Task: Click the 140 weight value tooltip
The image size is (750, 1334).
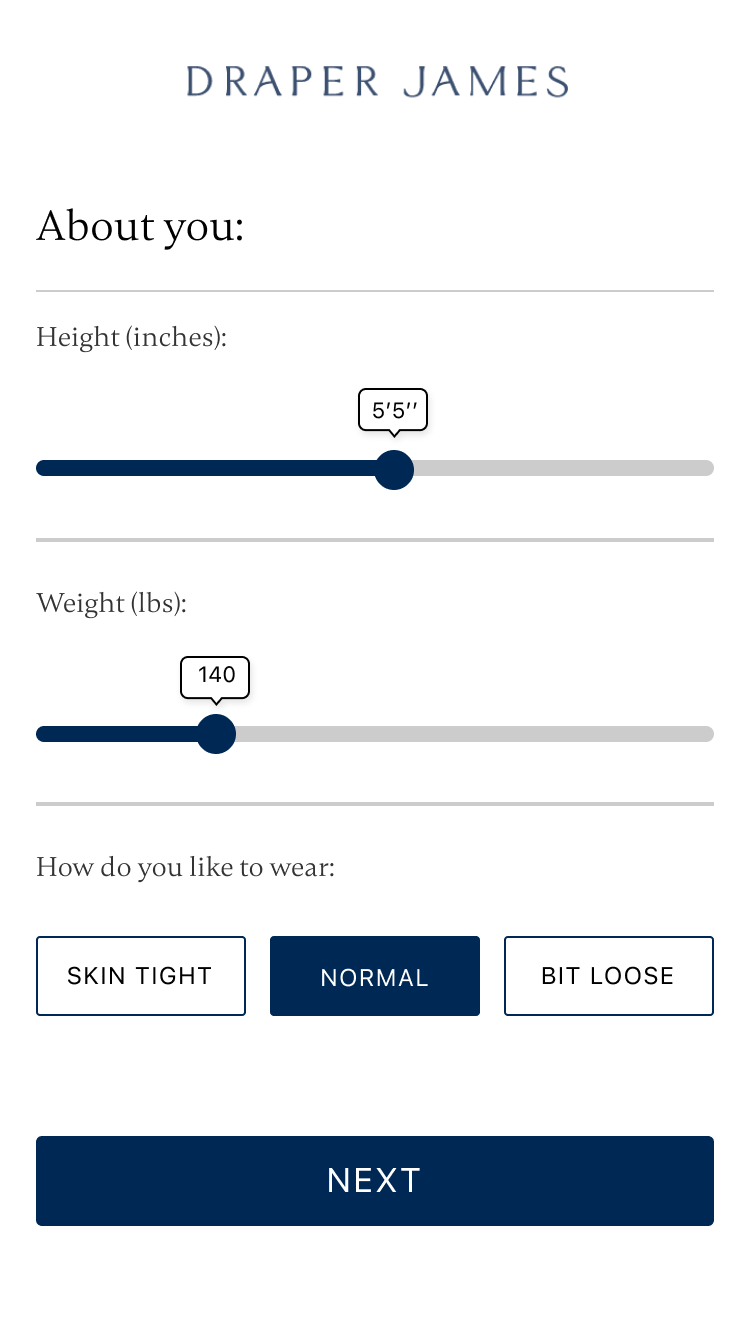Action: coord(215,676)
